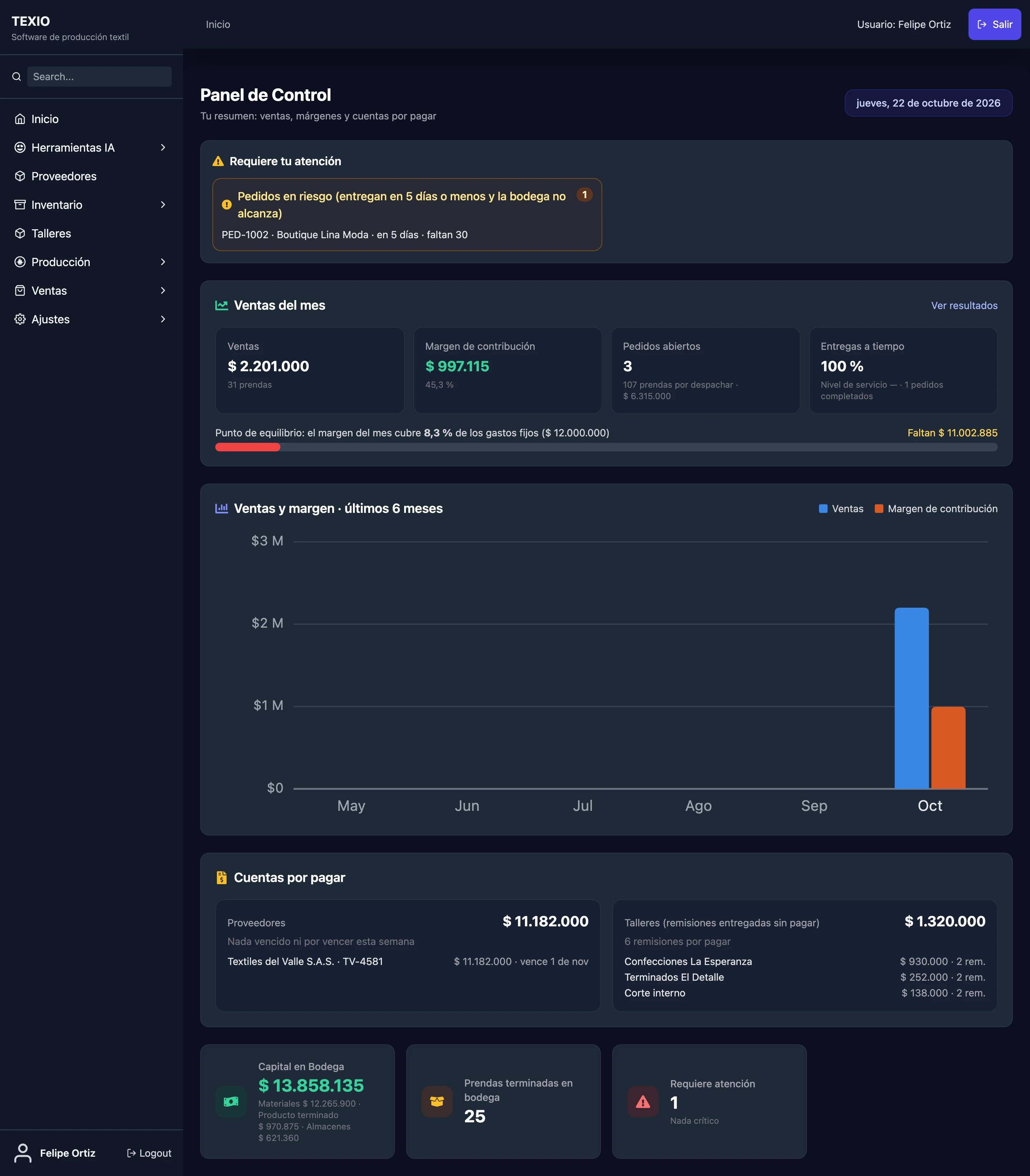Expand the Inventario submenu chevron
Viewport: 1030px width, 1176px height.
click(x=163, y=205)
